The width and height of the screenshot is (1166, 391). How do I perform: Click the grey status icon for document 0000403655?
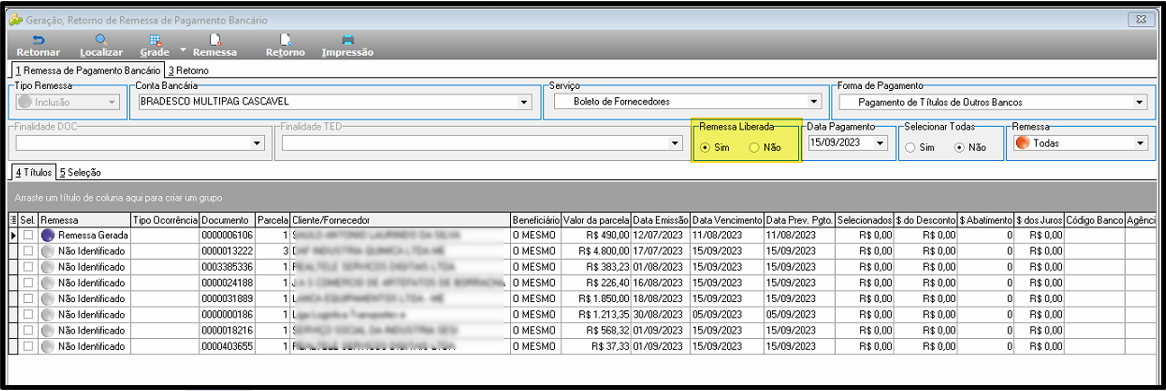pos(48,347)
